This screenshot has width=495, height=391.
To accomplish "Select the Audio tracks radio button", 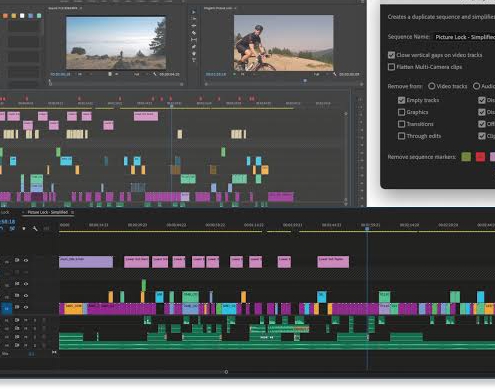I will point(476,86).
